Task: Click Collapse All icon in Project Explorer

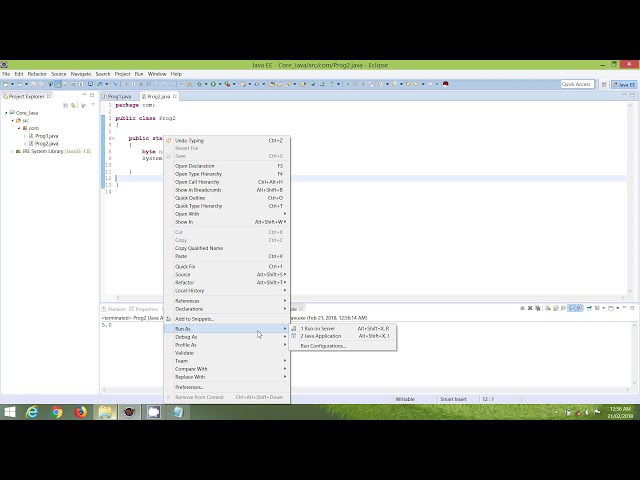Action: click(x=65, y=105)
